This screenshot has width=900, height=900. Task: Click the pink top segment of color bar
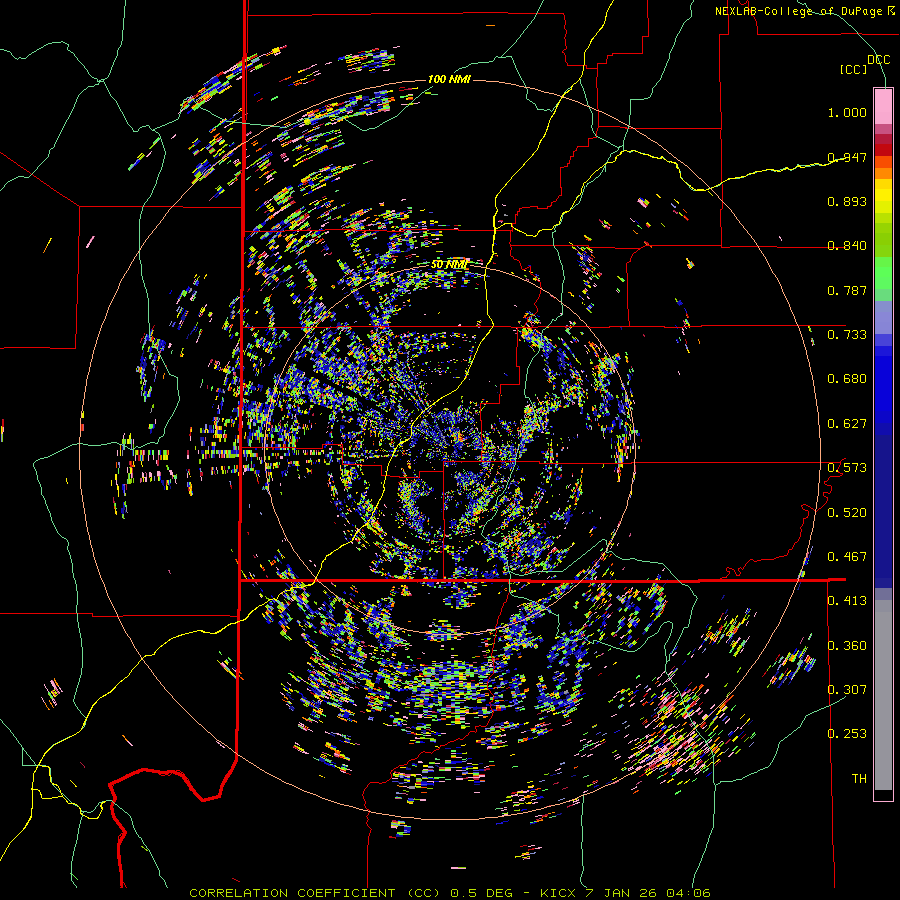pyautogui.click(x=883, y=106)
